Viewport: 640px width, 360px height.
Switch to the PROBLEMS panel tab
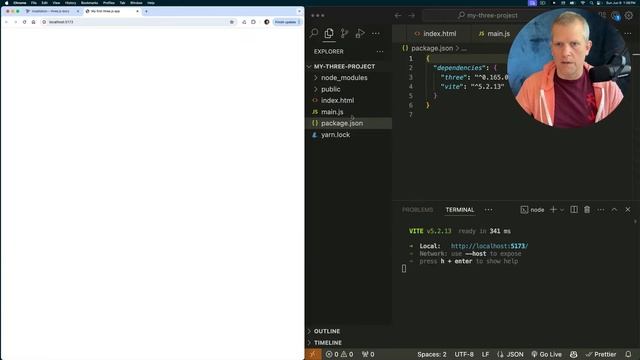[x=418, y=210]
